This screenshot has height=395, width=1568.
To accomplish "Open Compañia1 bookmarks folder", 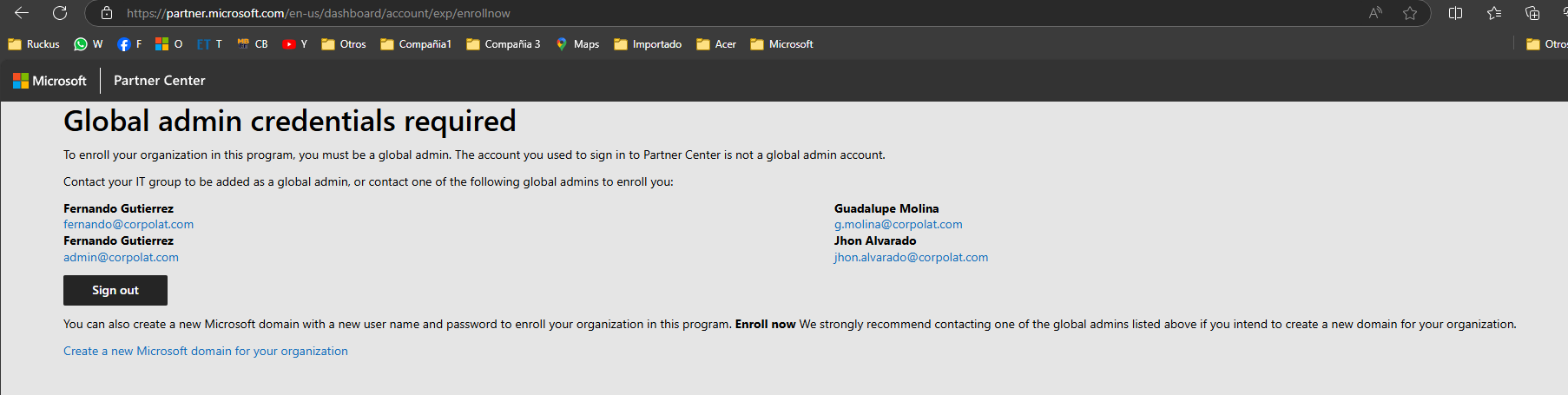I will (416, 44).
